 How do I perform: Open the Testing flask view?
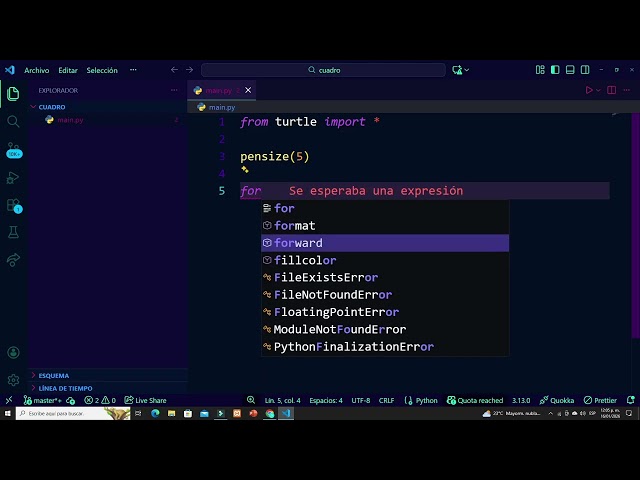(x=13, y=232)
